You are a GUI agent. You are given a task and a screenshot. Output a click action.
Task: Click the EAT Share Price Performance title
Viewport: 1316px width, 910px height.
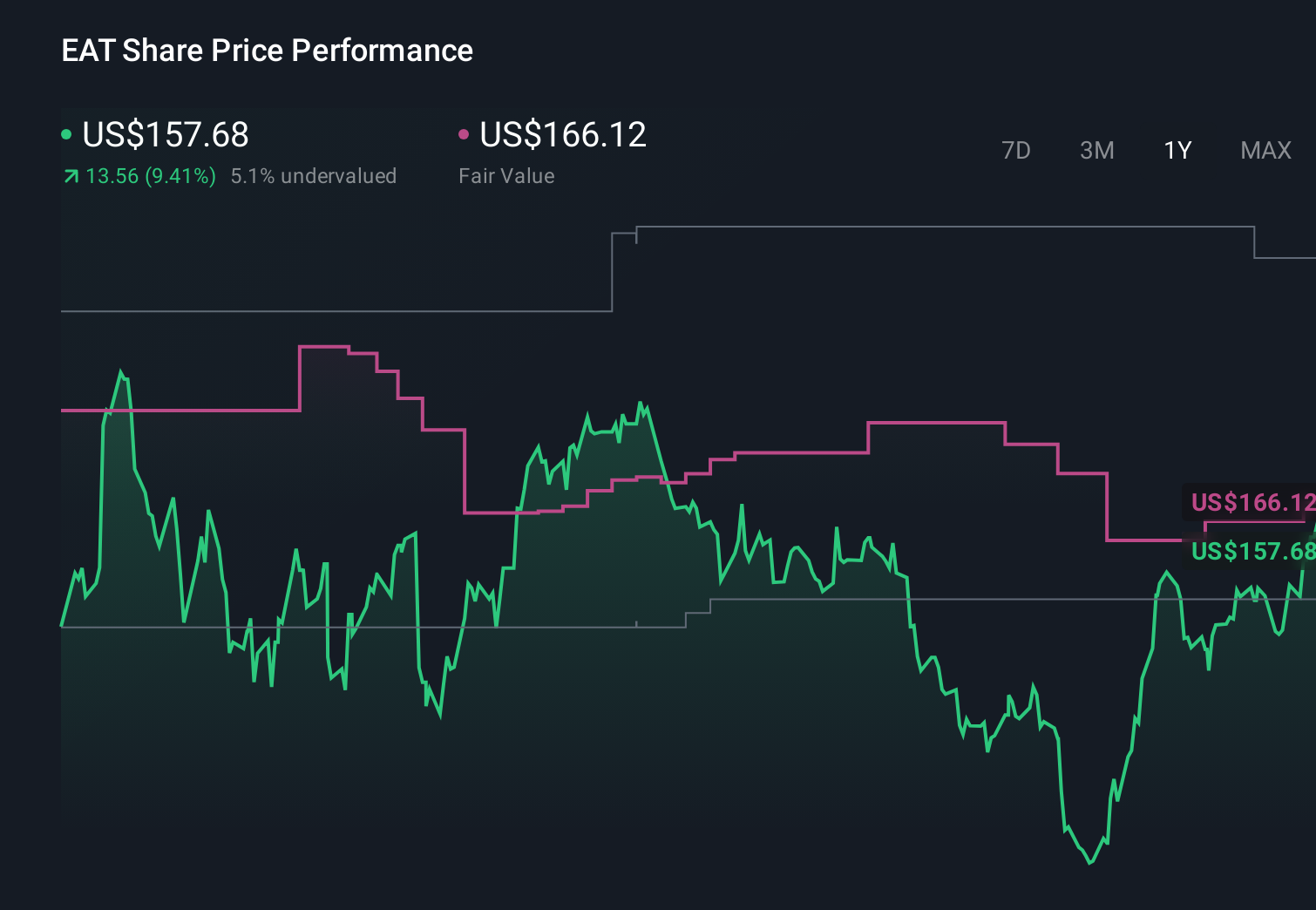266,51
